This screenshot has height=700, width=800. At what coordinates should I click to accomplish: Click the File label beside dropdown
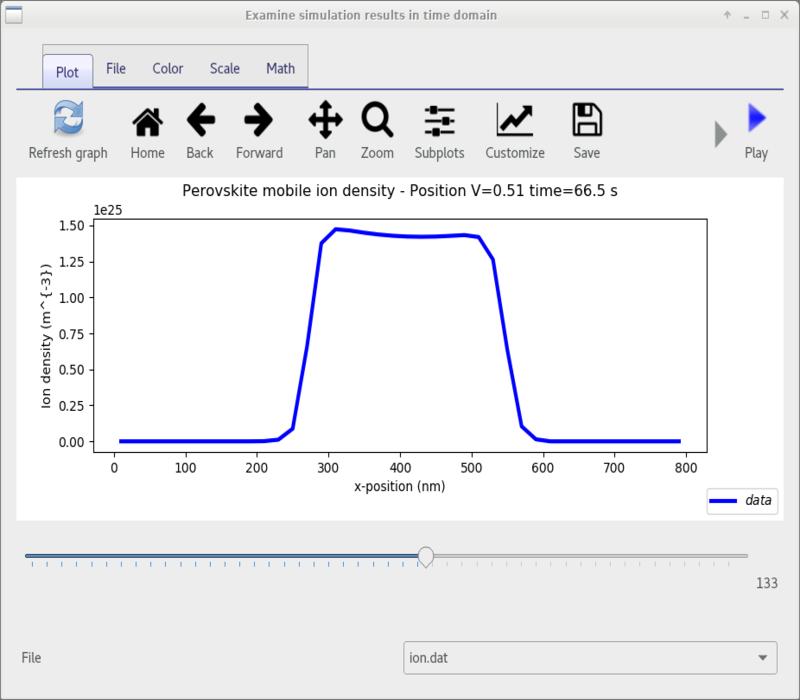[31, 658]
